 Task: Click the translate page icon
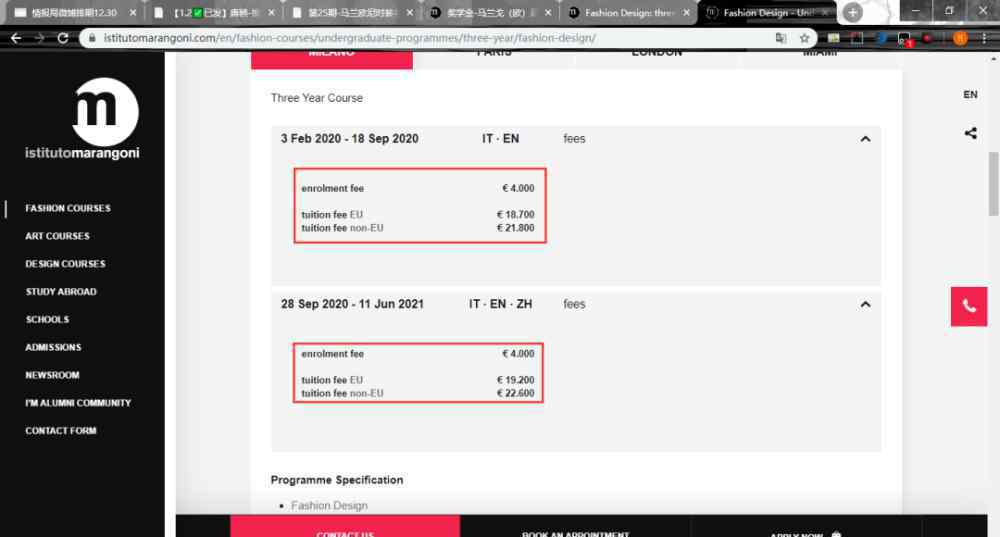point(781,38)
